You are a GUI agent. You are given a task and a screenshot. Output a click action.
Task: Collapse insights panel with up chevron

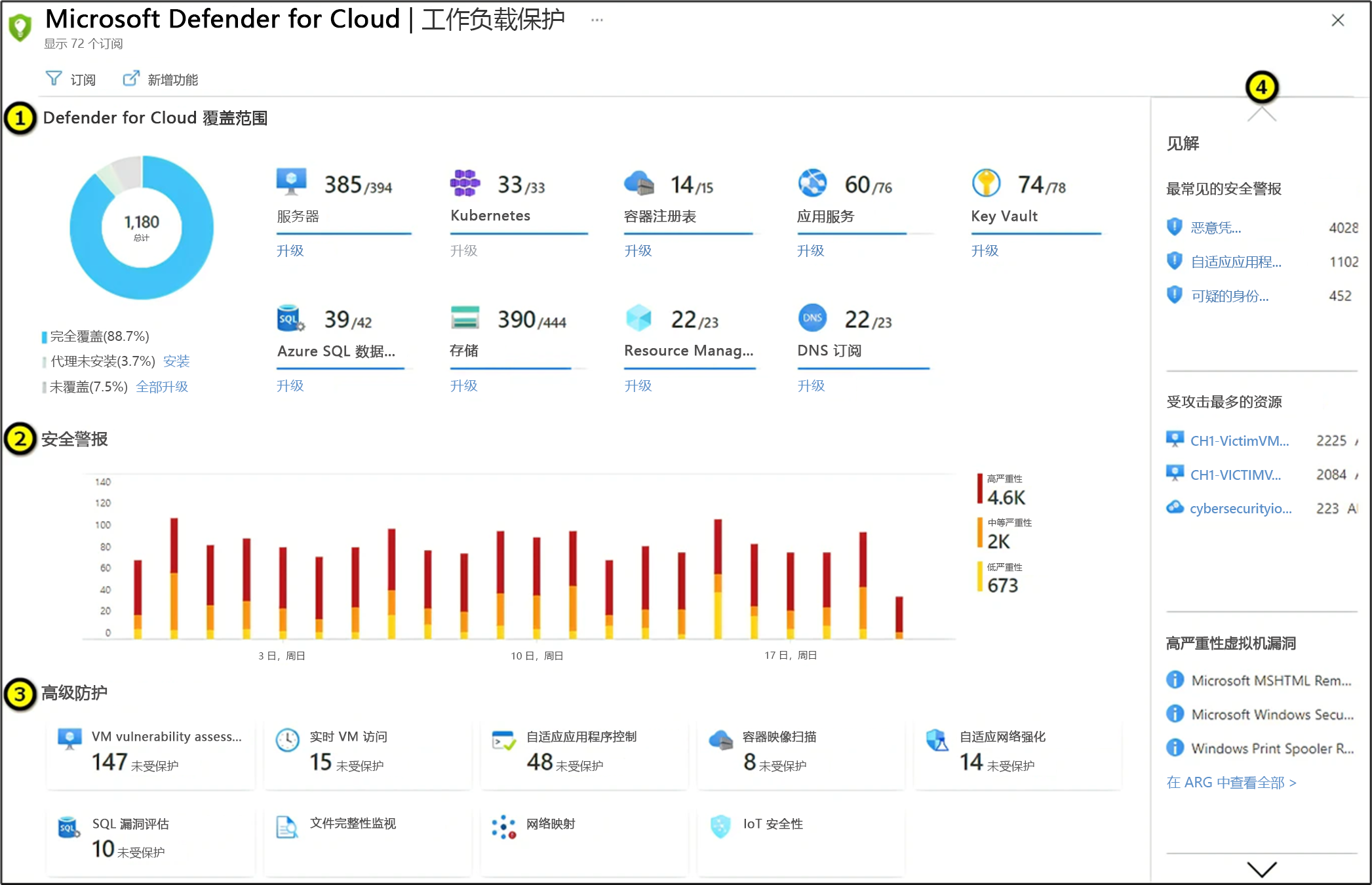tap(1261, 115)
